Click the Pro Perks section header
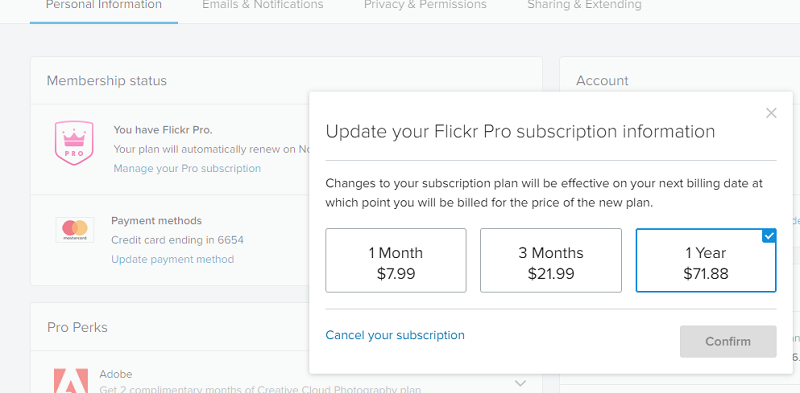 click(x=77, y=327)
